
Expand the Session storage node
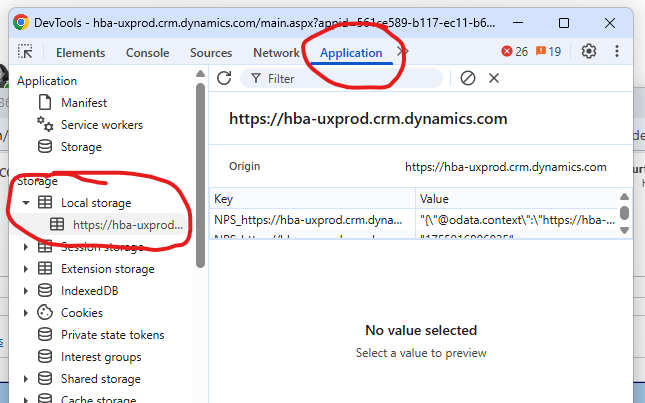pyautogui.click(x=26, y=247)
